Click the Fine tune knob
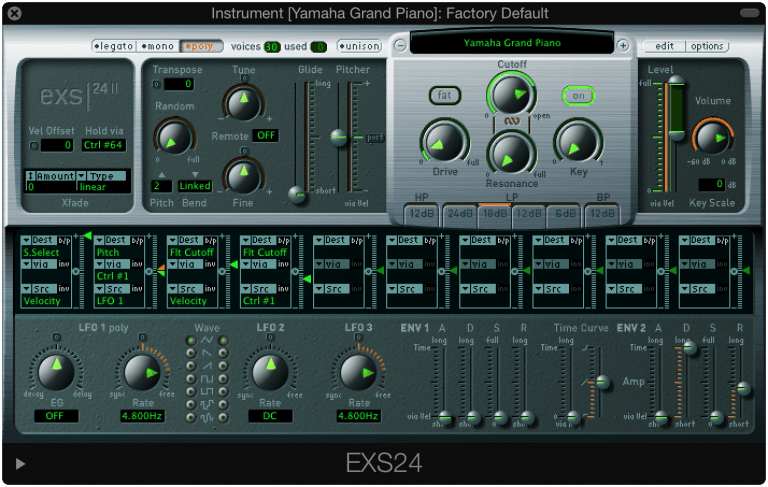The image size is (768, 487). [x=243, y=176]
